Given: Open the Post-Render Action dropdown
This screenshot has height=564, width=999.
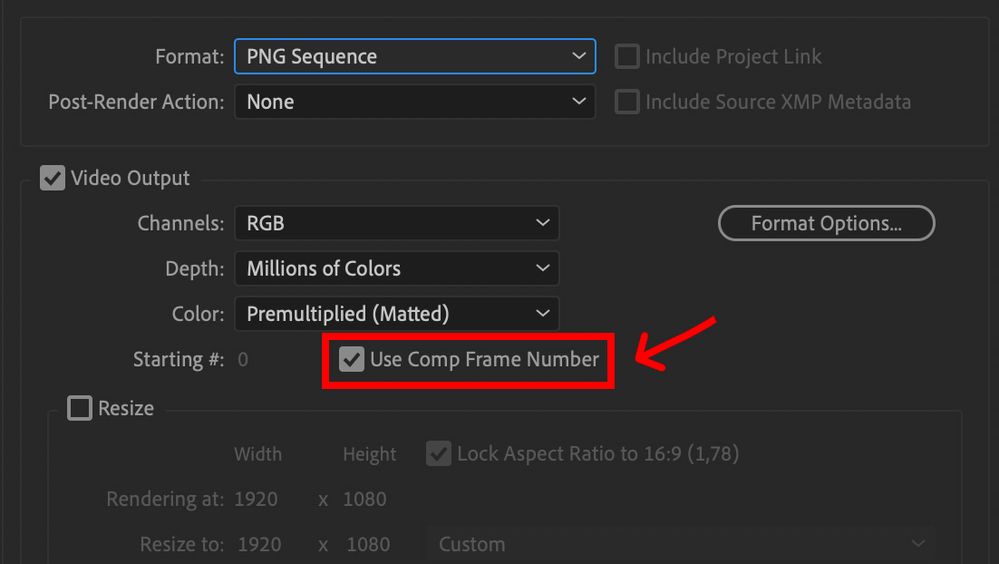Looking at the screenshot, I should pyautogui.click(x=414, y=102).
